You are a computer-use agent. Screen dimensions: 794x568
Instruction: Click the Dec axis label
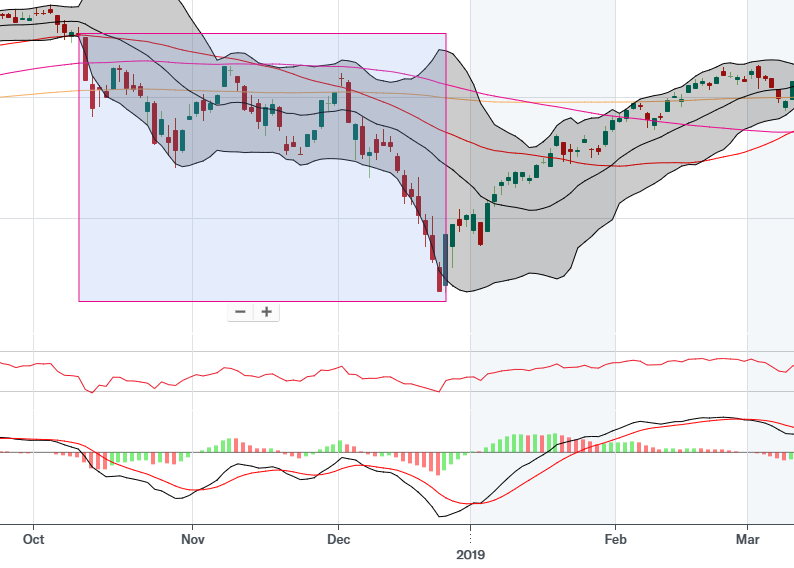(338, 540)
